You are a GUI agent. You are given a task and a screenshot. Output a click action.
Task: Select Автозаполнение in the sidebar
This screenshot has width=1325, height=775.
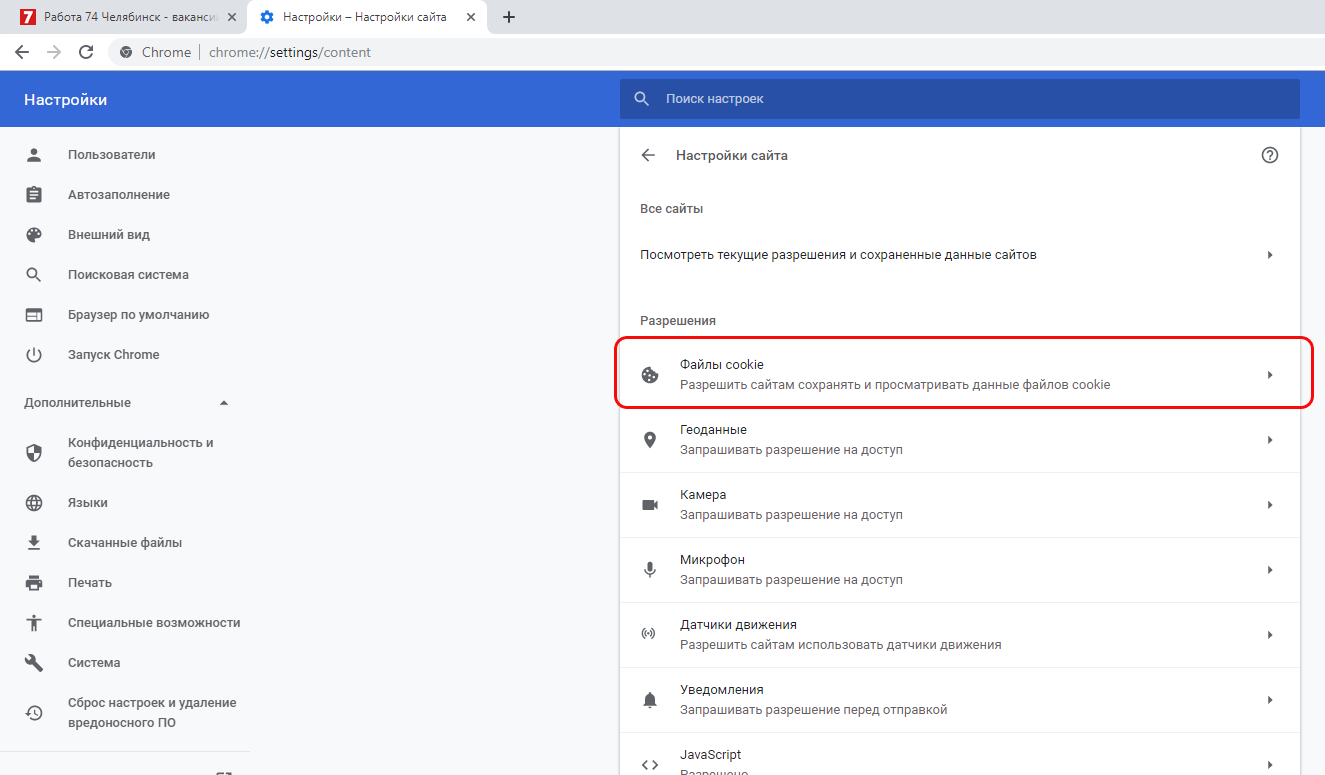point(118,195)
